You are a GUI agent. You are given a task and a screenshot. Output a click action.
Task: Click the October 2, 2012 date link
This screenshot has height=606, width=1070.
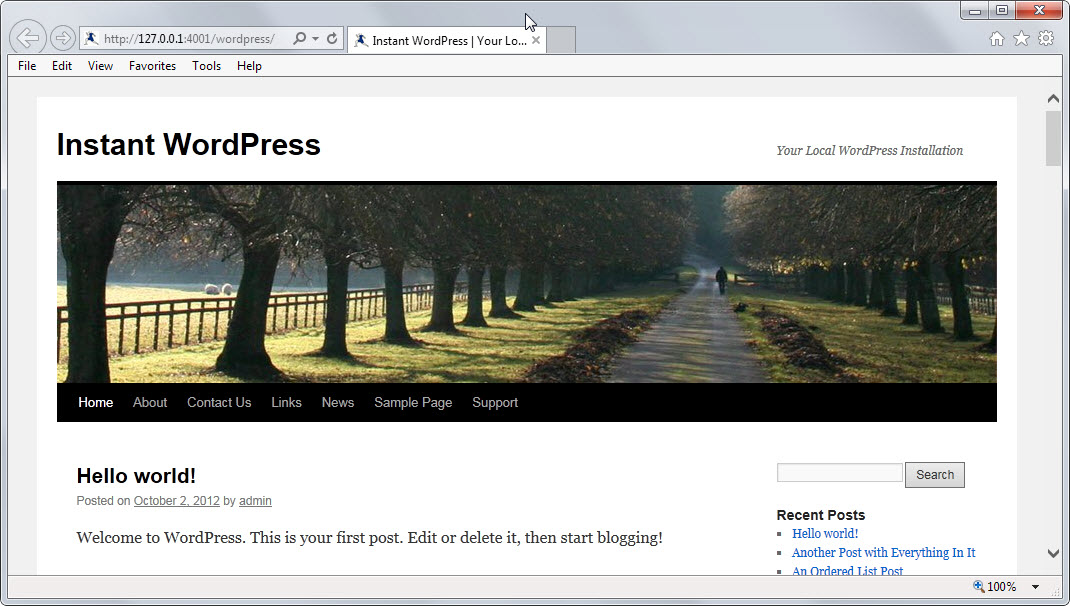(177, 501)
